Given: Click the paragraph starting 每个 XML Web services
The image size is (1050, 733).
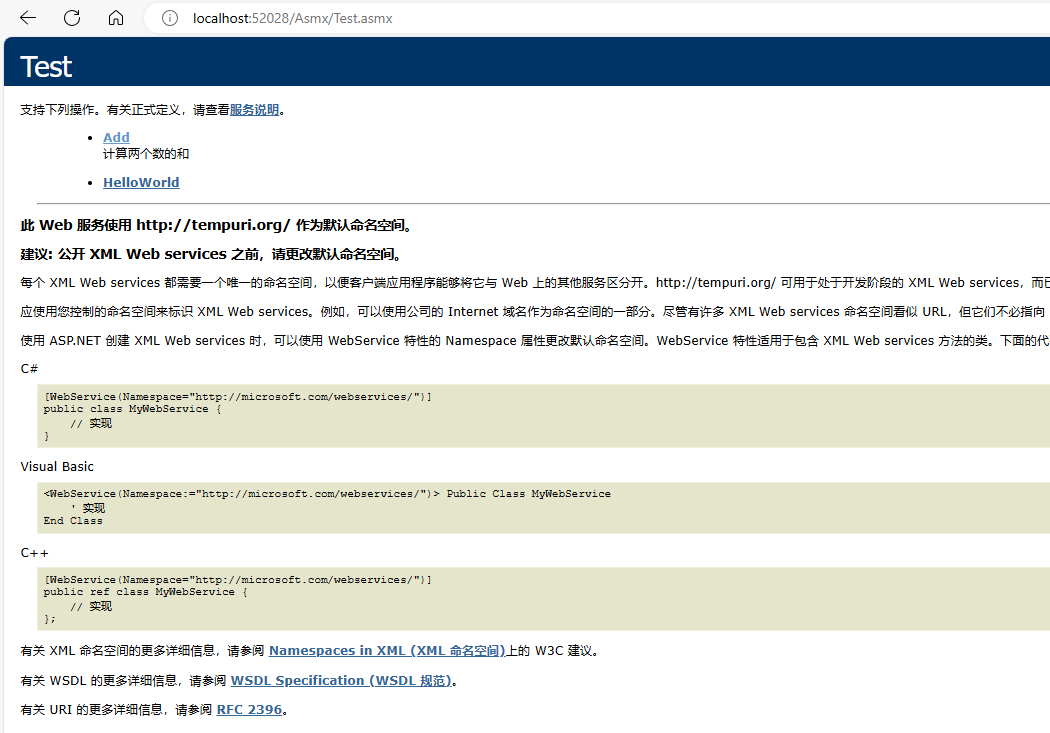Looking at the screenshot, I should (x=535, y=282).
